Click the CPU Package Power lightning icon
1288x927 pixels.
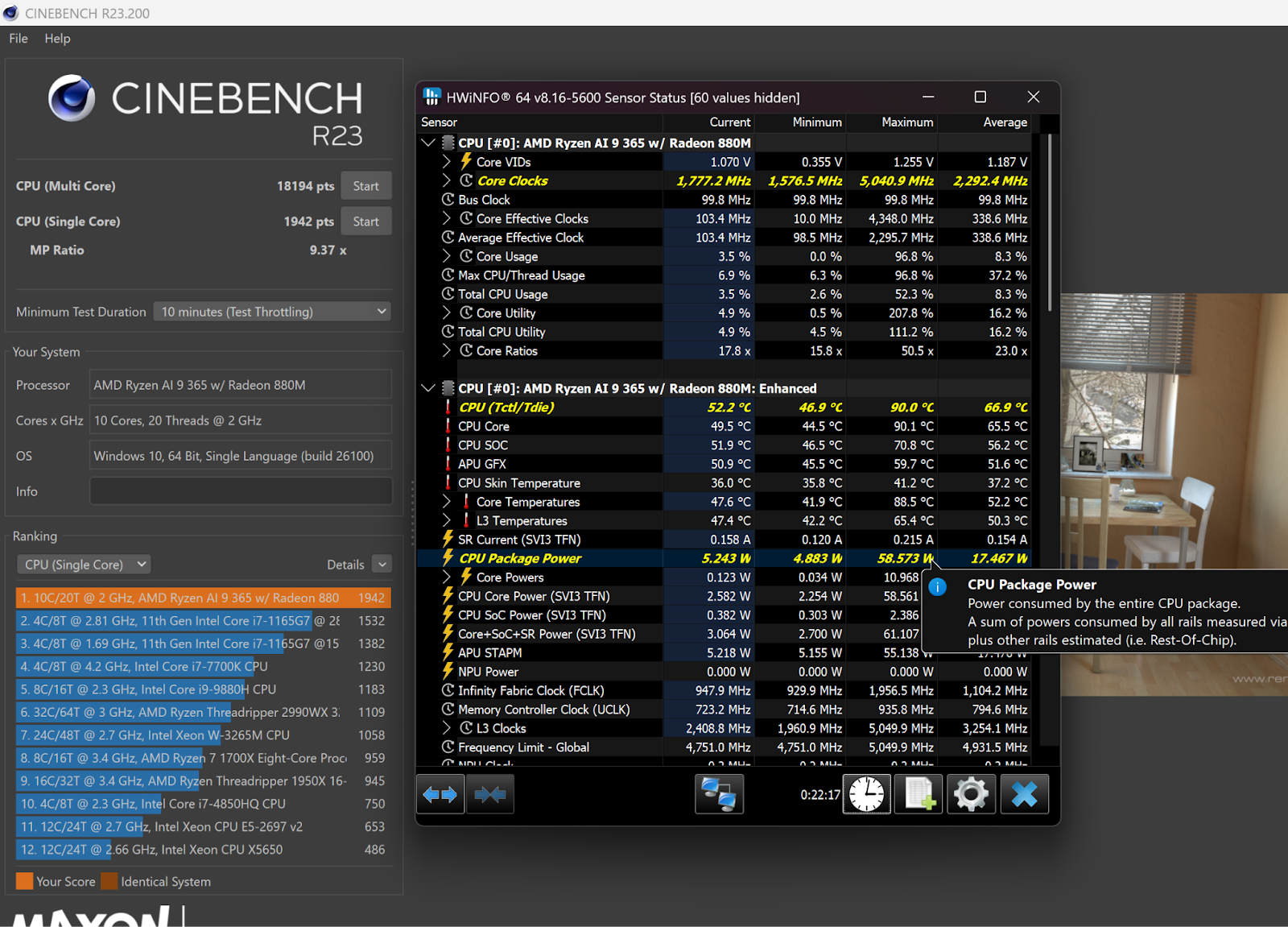pos(448,557)
